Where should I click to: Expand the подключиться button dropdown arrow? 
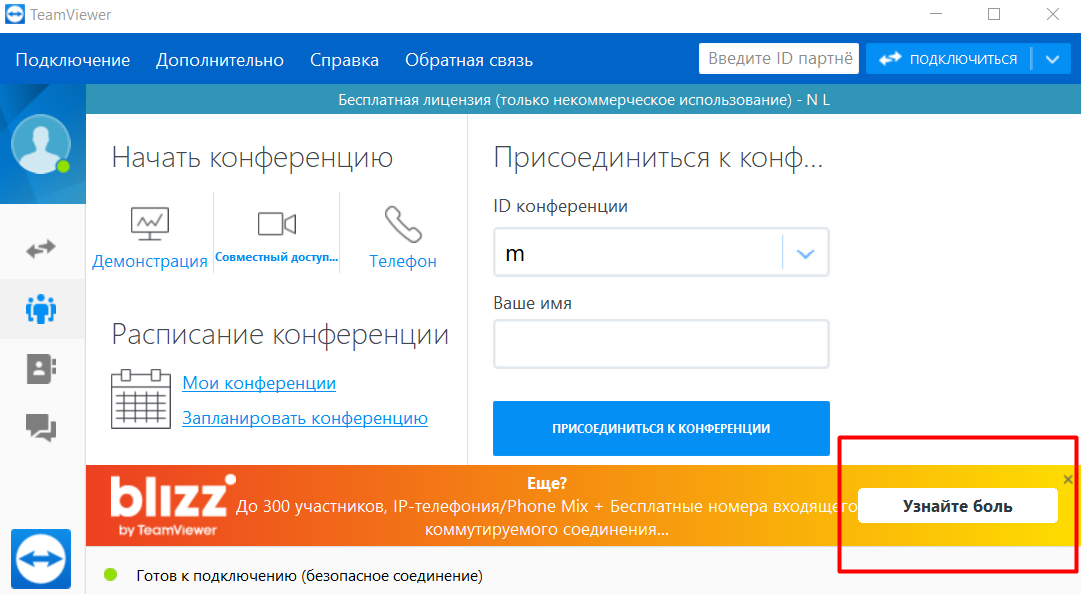(x=1051, y=59)
